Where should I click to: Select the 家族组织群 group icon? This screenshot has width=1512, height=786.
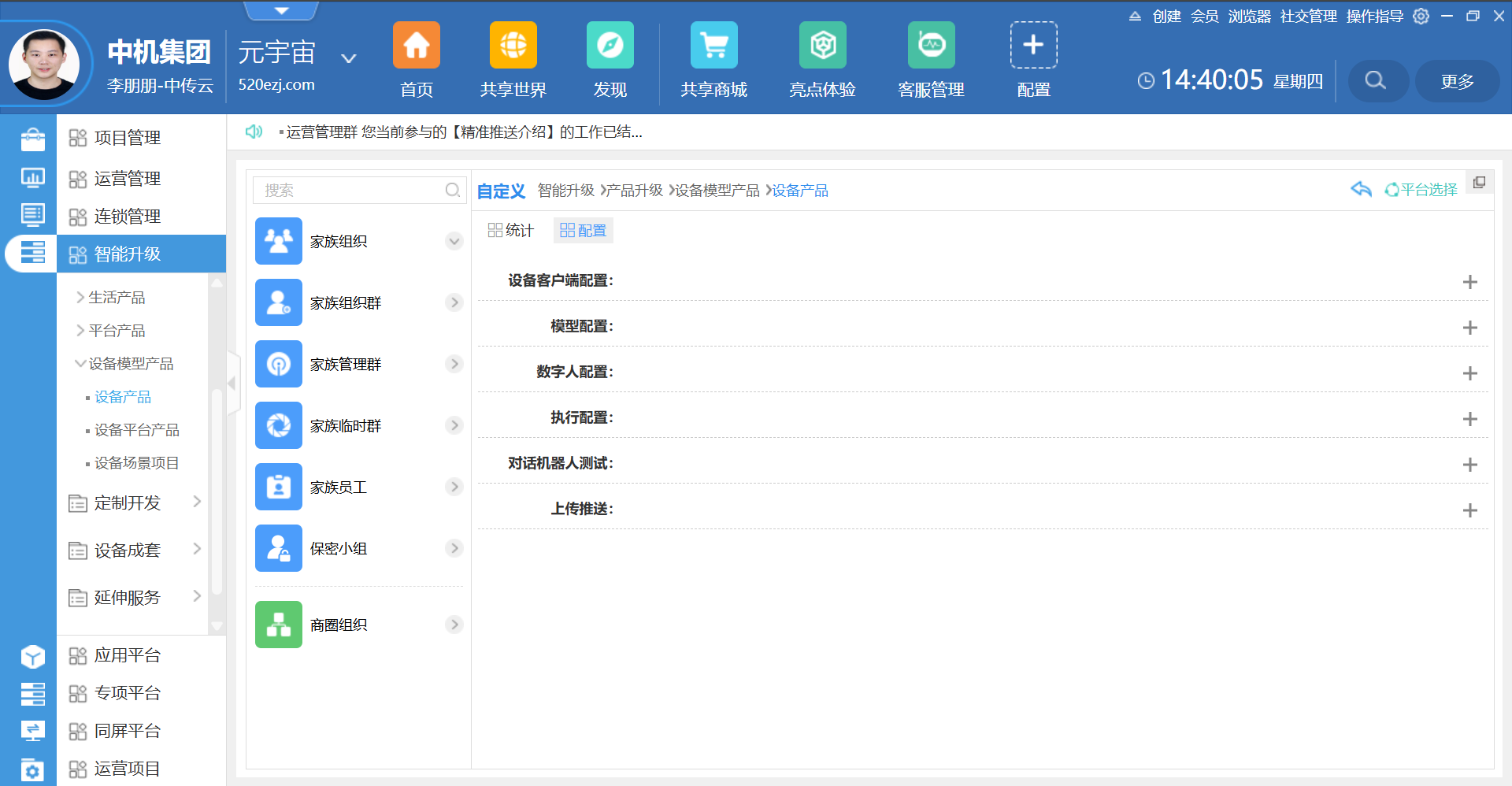279,302
